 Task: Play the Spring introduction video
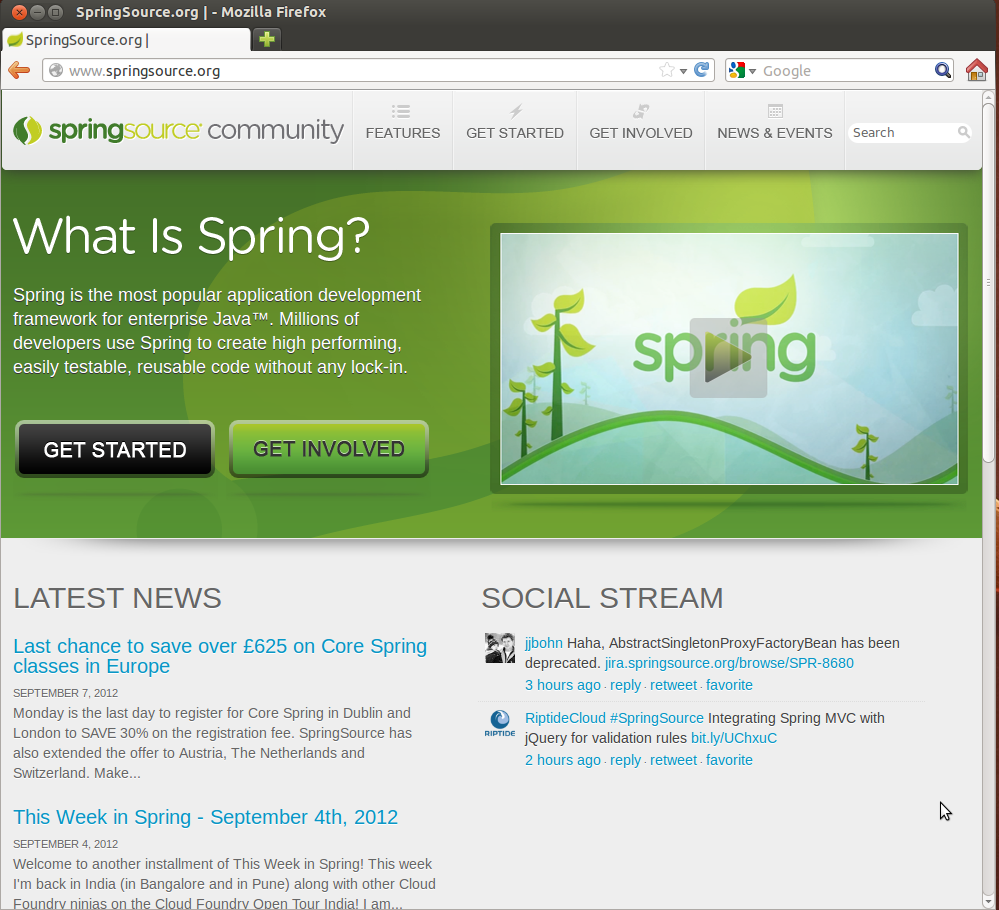coord(729,358)
